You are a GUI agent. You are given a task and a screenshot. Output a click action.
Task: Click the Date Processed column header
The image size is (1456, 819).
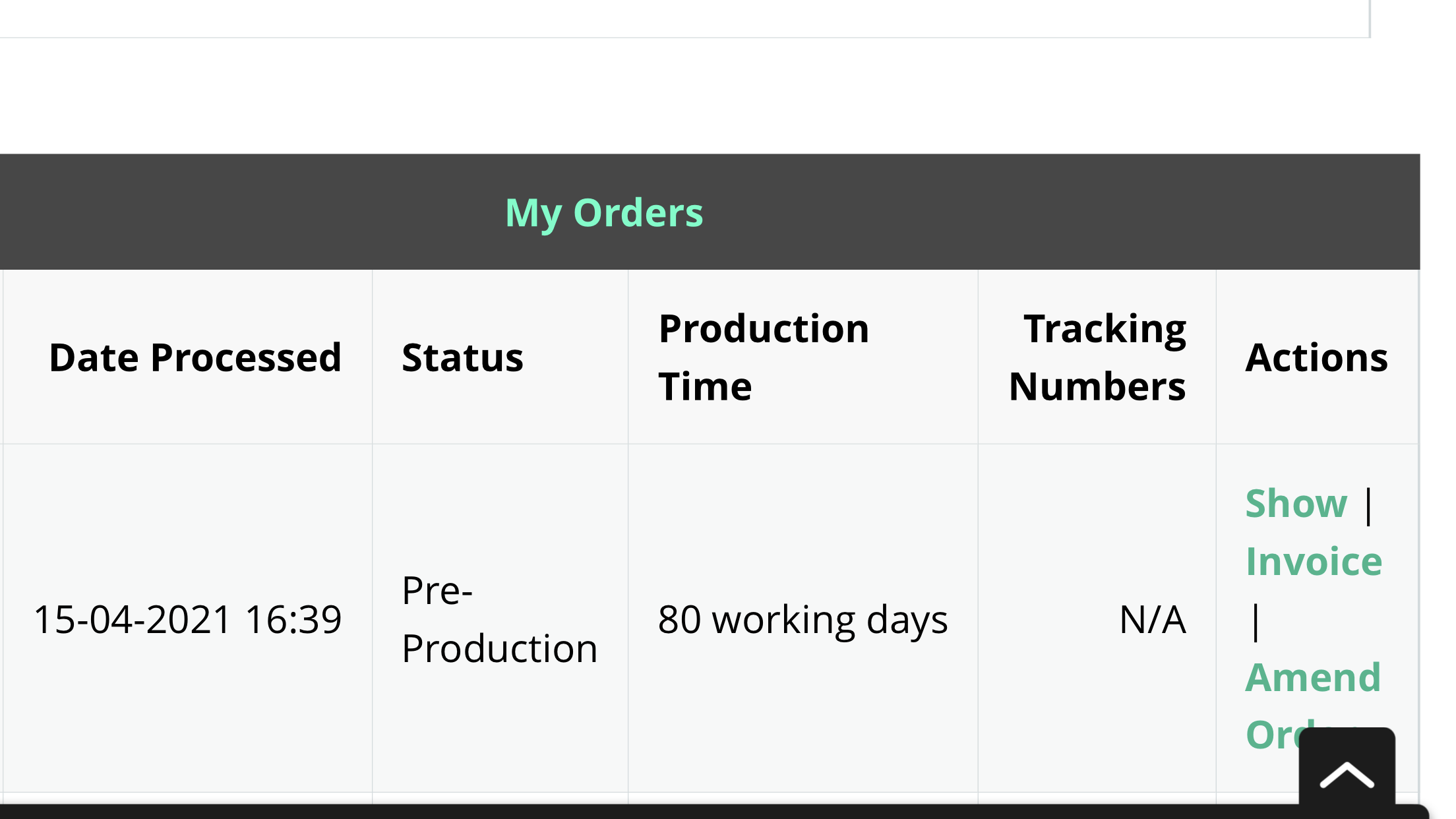click(x=195, y=357)
